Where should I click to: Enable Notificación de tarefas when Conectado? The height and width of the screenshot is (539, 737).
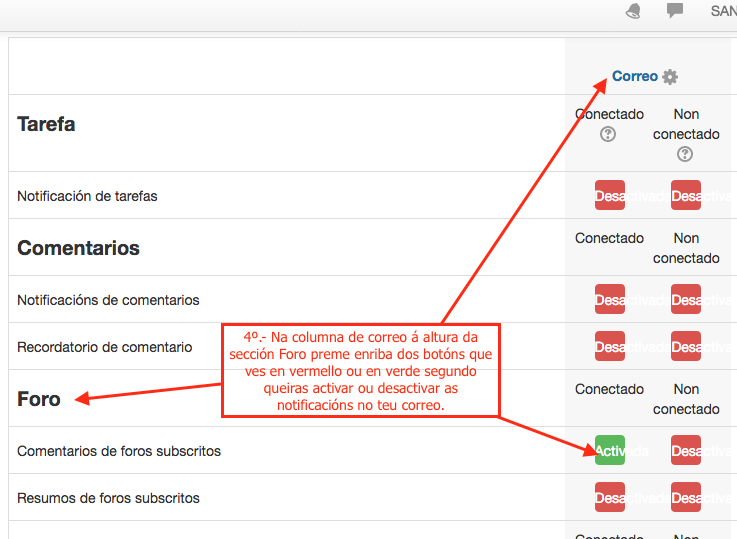[x=610, y=196]
